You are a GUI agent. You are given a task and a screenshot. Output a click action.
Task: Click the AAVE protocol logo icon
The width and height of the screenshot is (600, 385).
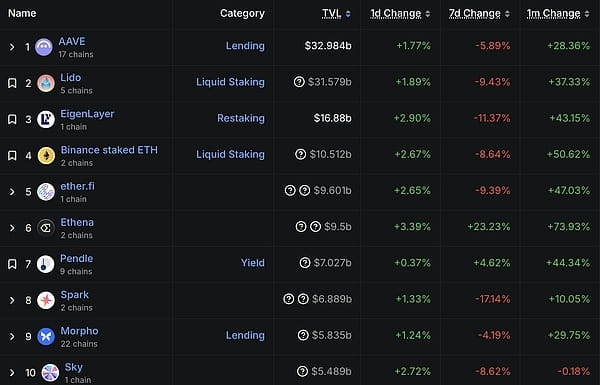(x=44, y=47)
